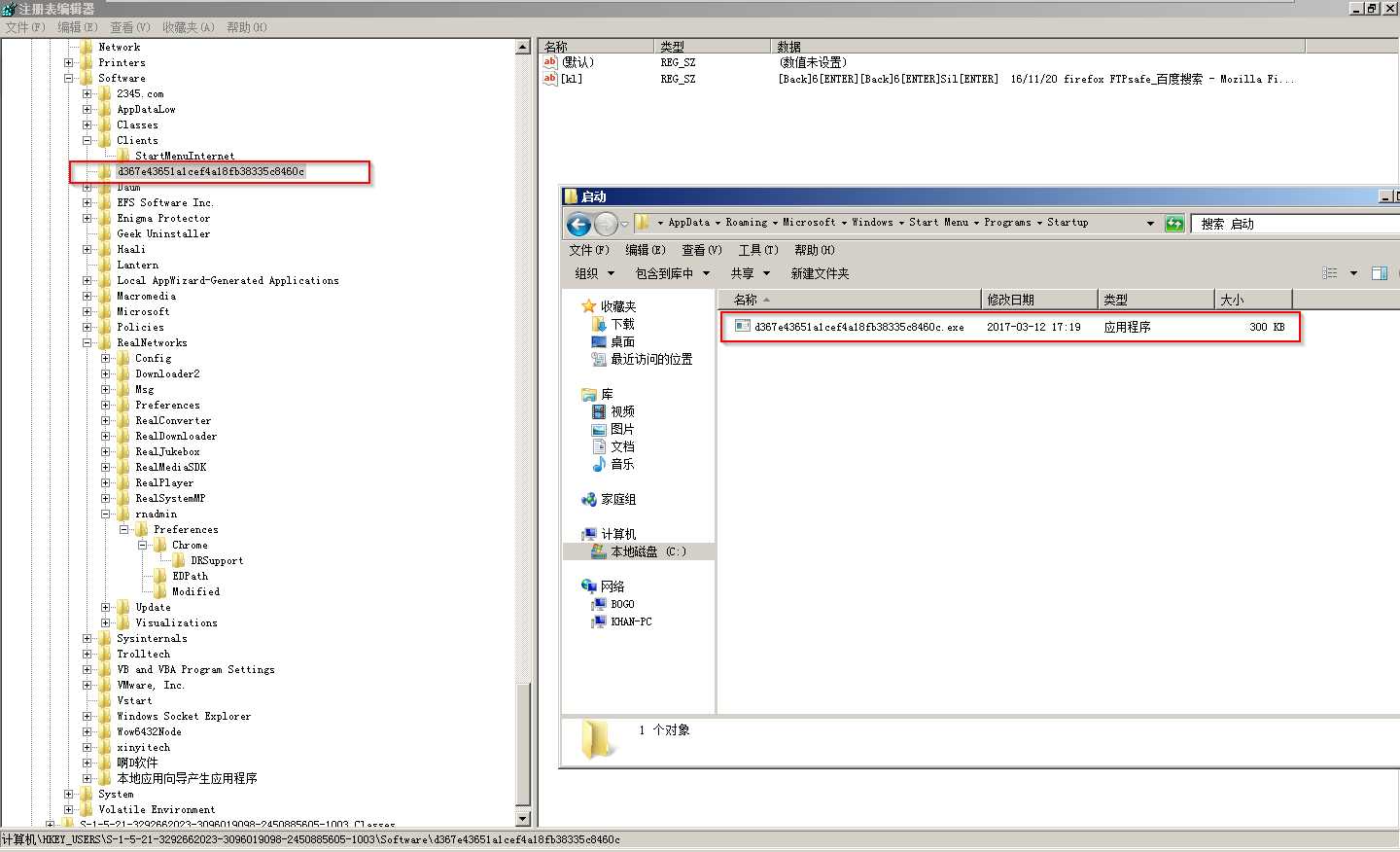Click the Pictures library icon (图片)

(x=599, y=429)
